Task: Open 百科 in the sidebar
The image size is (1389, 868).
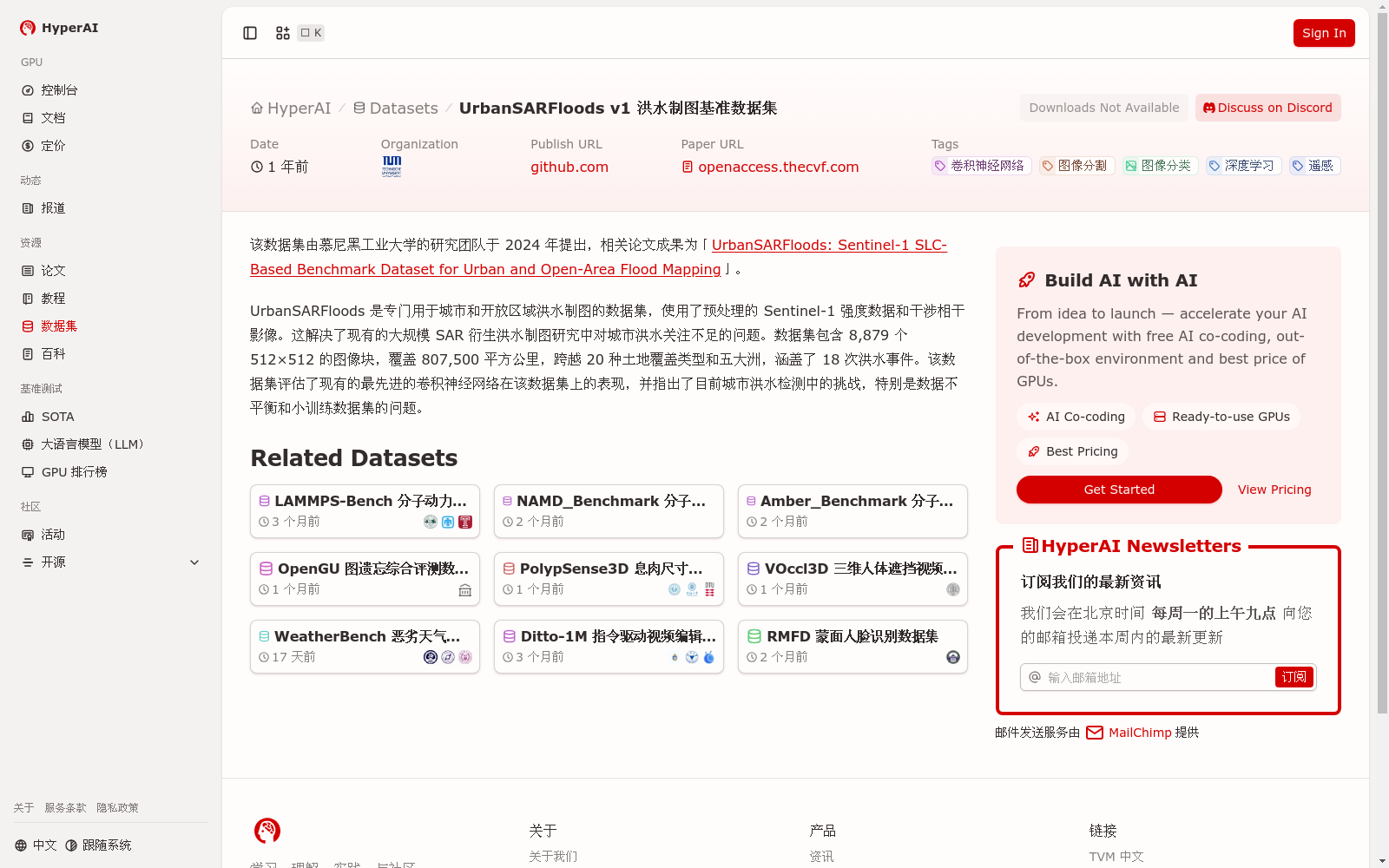Action: click(x=110, y=354)
